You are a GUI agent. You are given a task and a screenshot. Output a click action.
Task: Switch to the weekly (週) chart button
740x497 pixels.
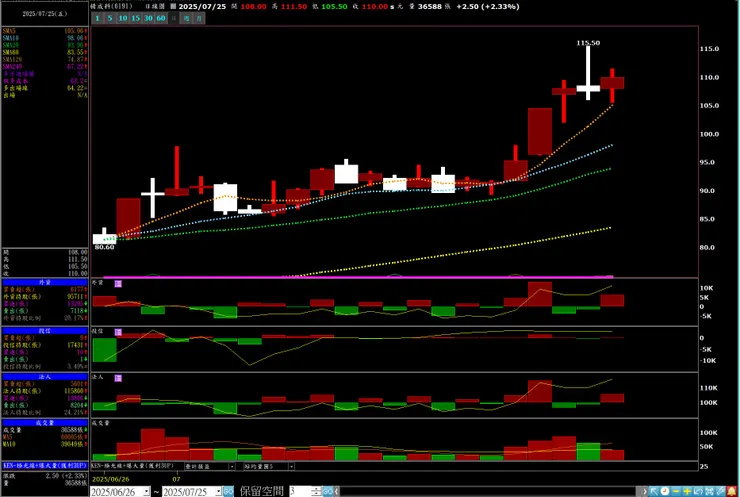186,18
